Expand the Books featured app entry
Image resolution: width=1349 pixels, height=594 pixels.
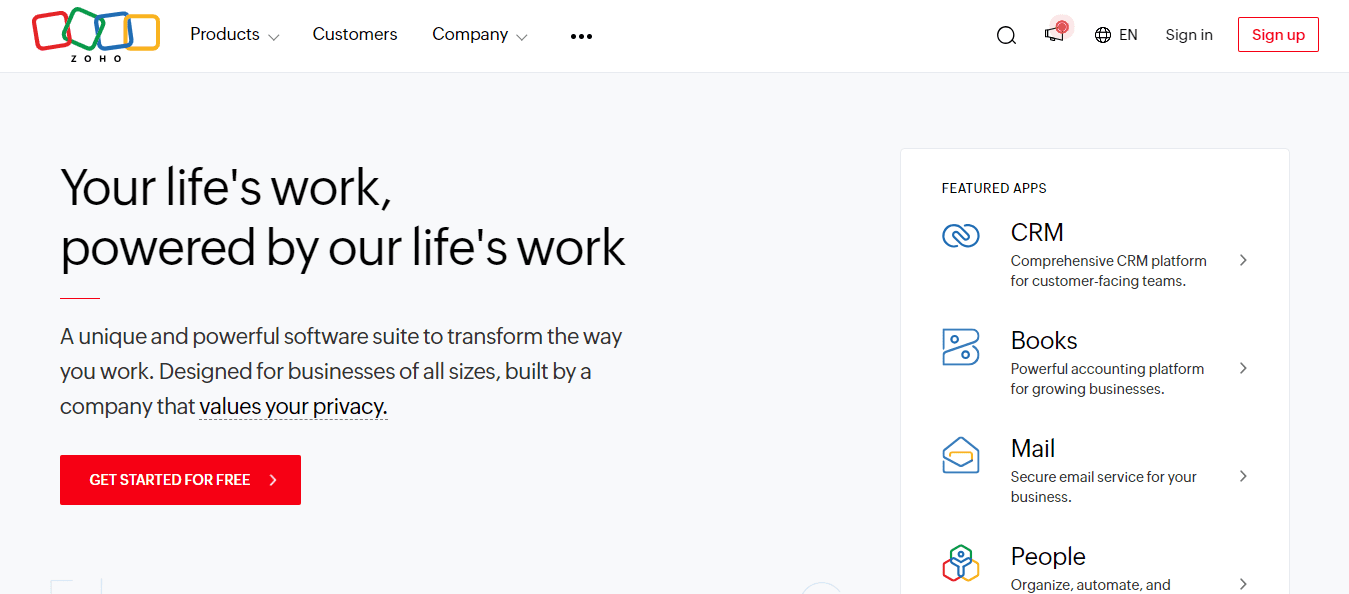point(1243,368)
